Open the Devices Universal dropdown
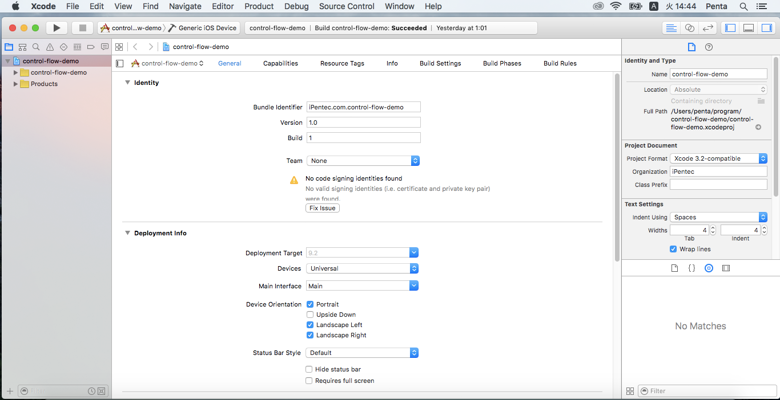 coord(362,268)
